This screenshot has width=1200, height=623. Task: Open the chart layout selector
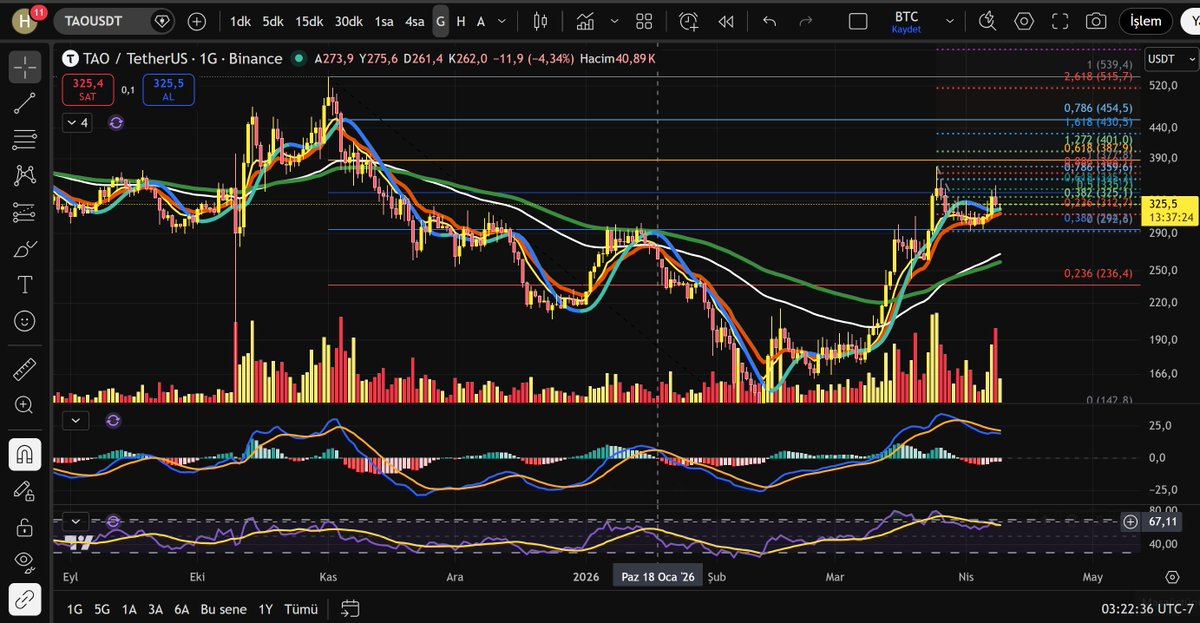857,21
